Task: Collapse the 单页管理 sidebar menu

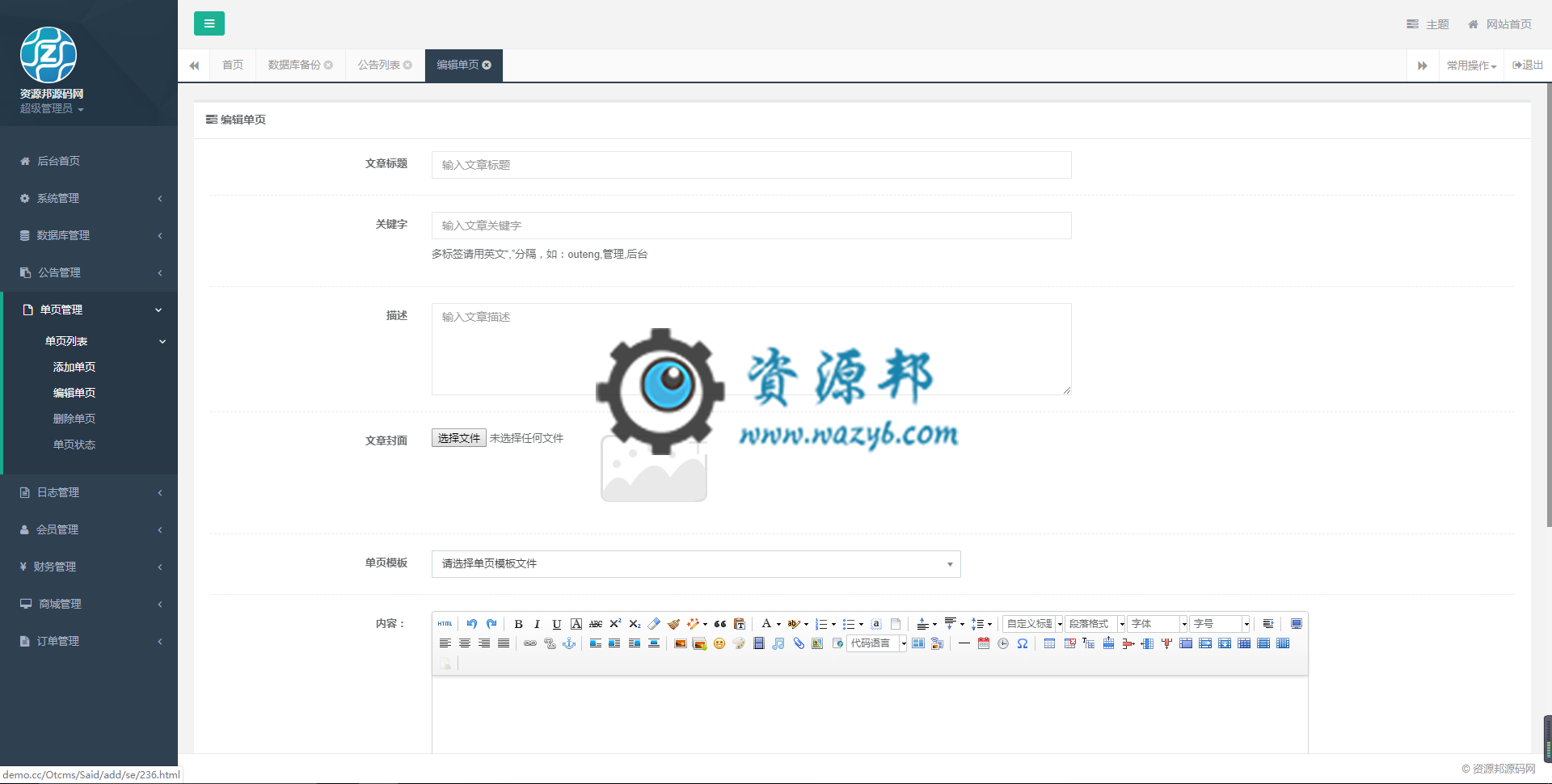Action: (89, 310)
